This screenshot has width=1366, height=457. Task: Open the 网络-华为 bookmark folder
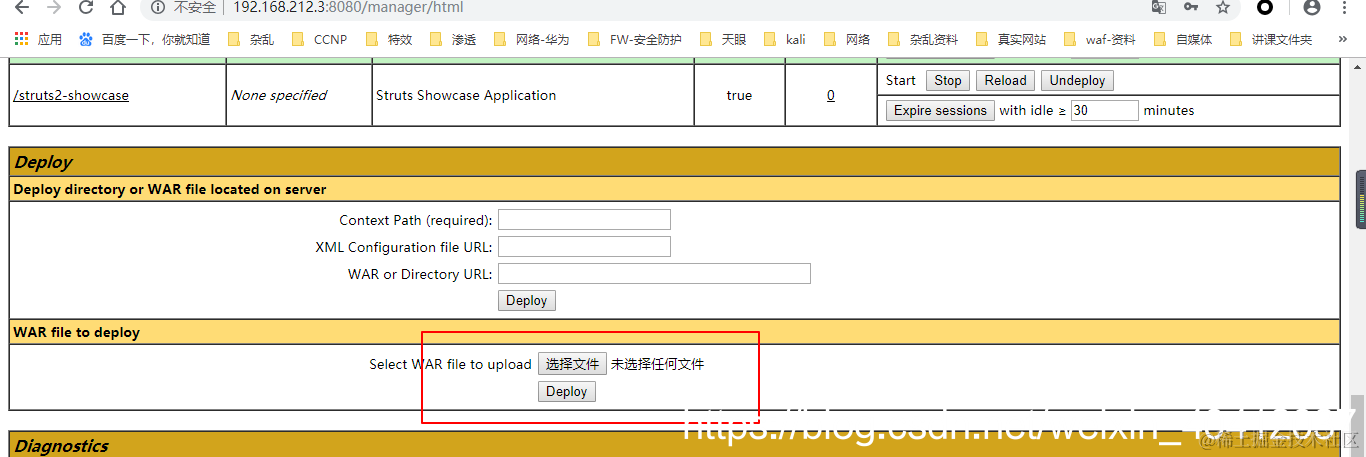tap(532, 40)
